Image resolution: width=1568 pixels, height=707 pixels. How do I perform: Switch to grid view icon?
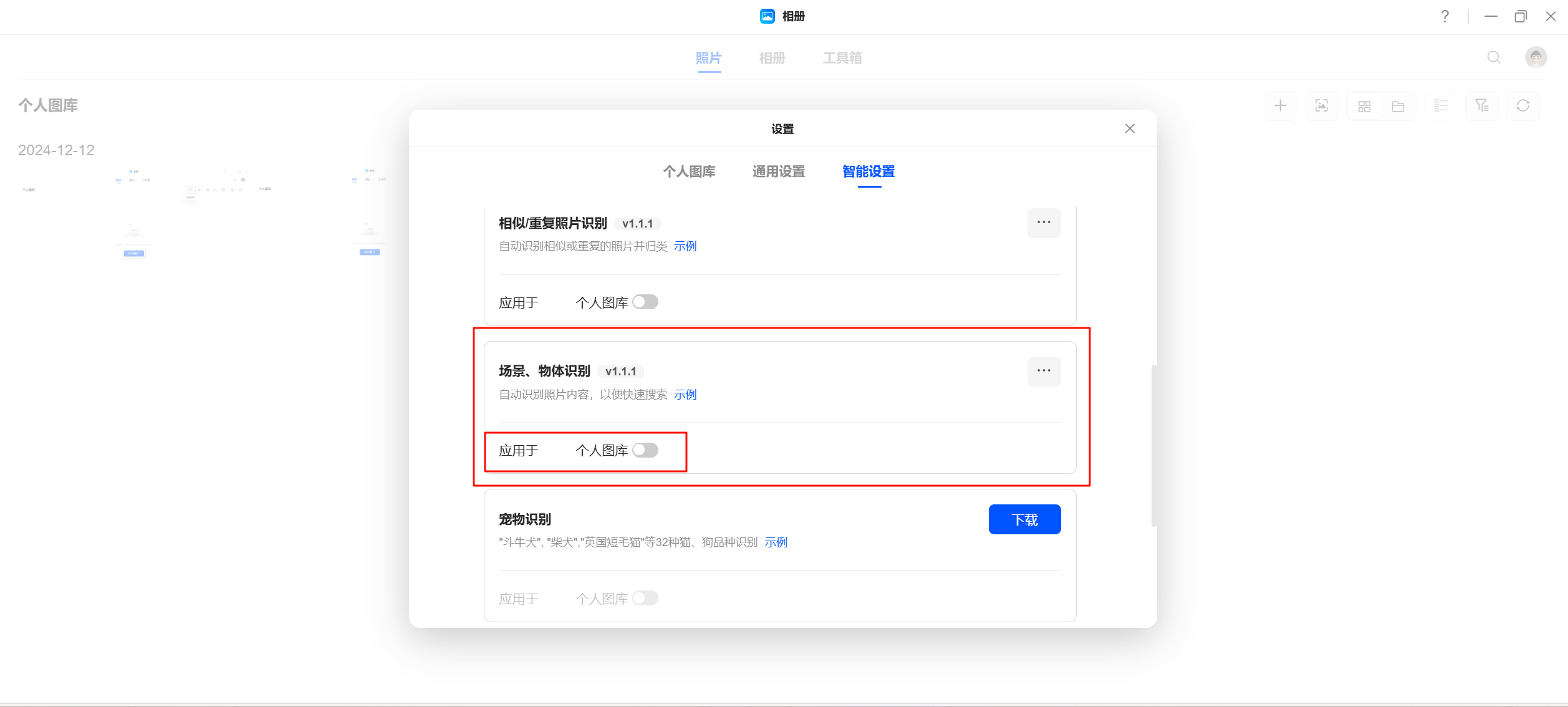[1364, 106]
